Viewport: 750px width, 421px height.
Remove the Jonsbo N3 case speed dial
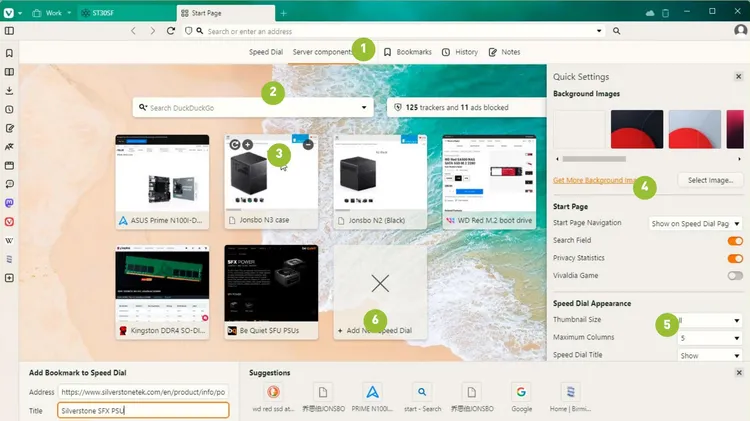point(309,144)
